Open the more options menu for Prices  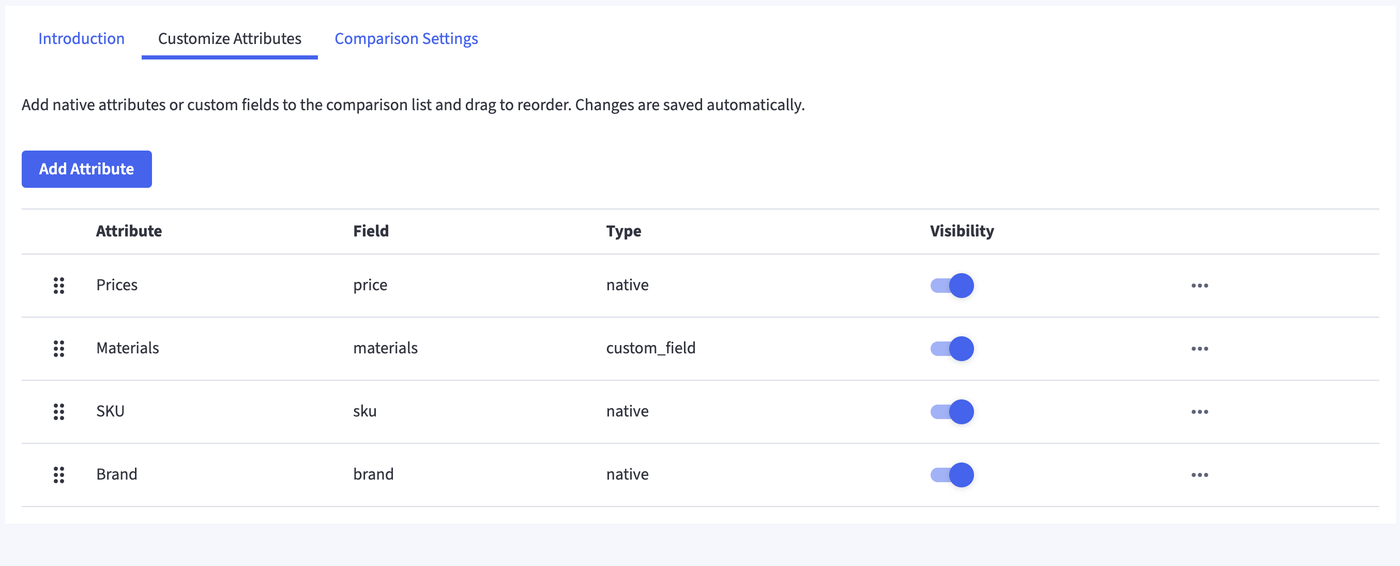coord(1200,286)
